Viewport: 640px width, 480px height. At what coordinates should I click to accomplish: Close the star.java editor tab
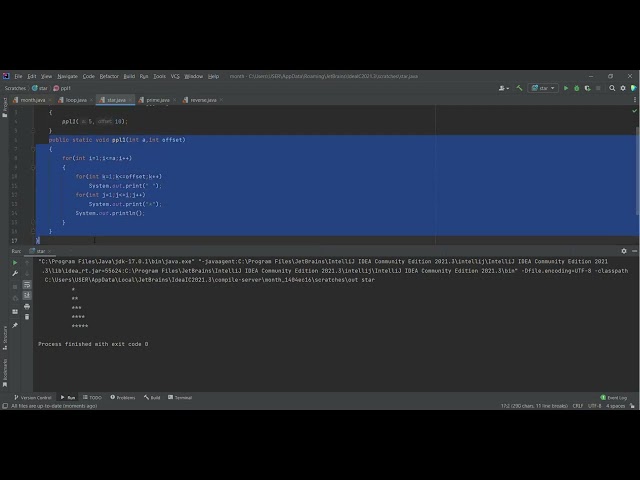click(130, 100)
